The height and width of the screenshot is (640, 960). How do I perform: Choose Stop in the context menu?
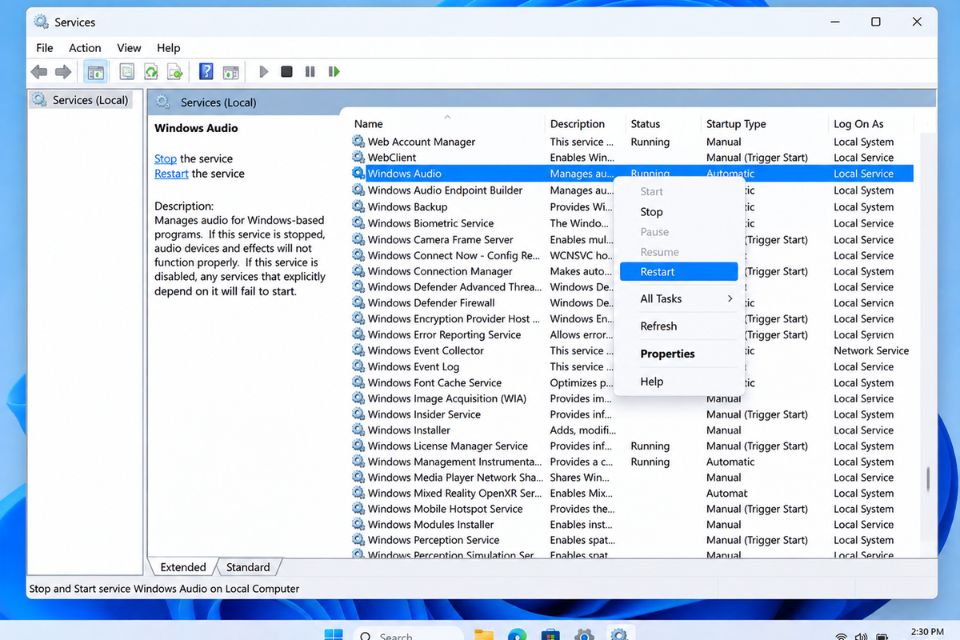tap(679, 211)
